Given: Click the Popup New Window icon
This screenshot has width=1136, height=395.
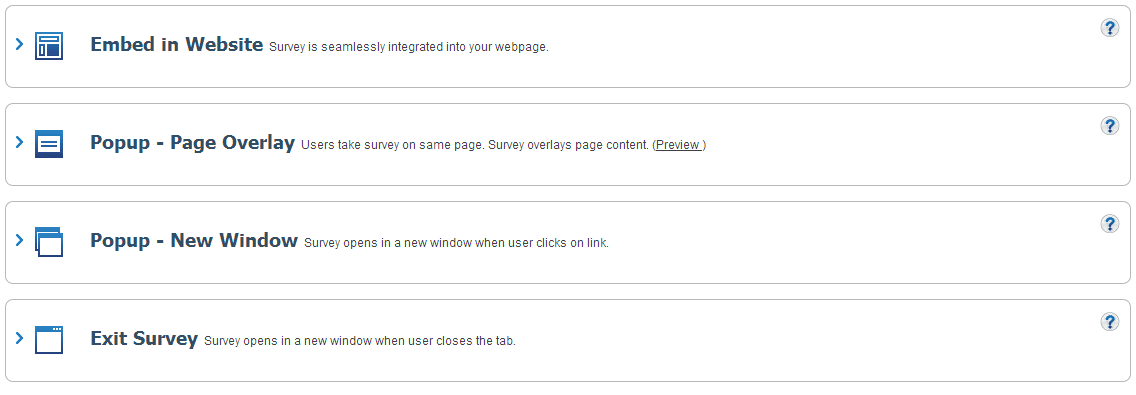Looking at the screenshot, I should click(49, 242).
